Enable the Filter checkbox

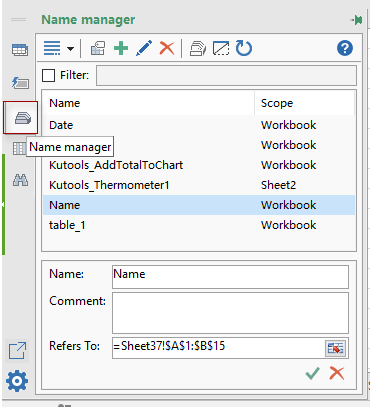coord(48,75)
